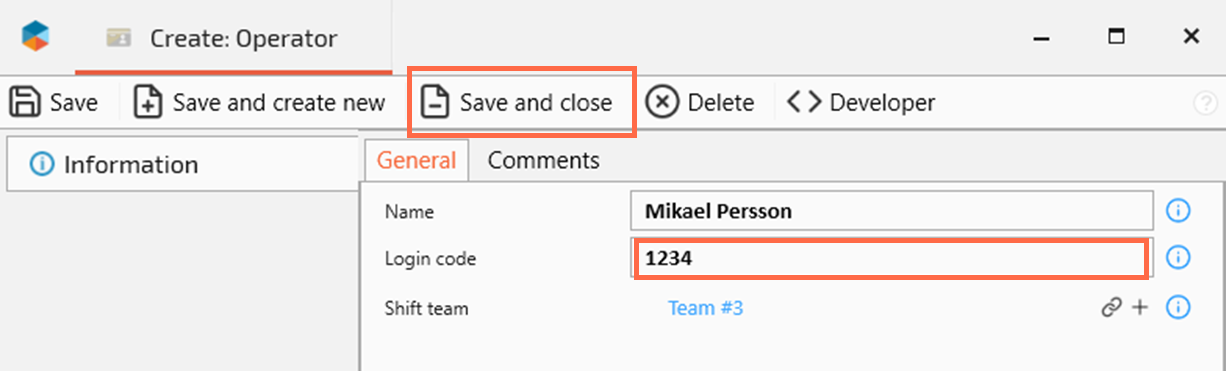This screenshot has height=371, width=1226.
Task: Click info icon beside Login code field
Action: (x=1178, y=258)
